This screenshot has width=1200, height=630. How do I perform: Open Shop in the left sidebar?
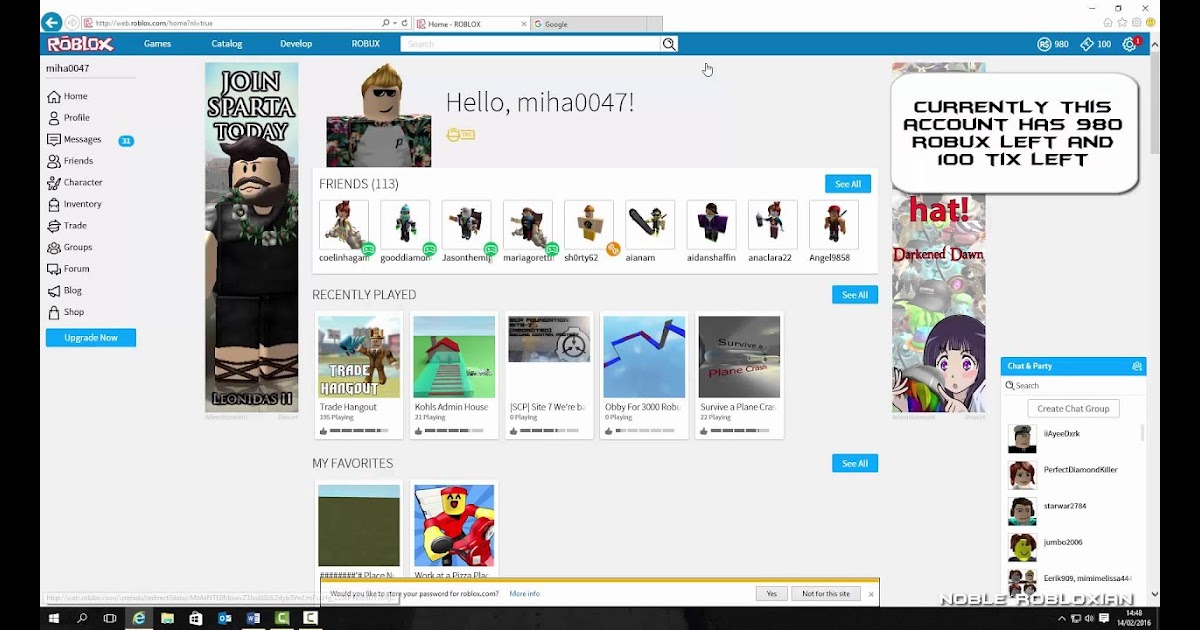pos(66,312)
